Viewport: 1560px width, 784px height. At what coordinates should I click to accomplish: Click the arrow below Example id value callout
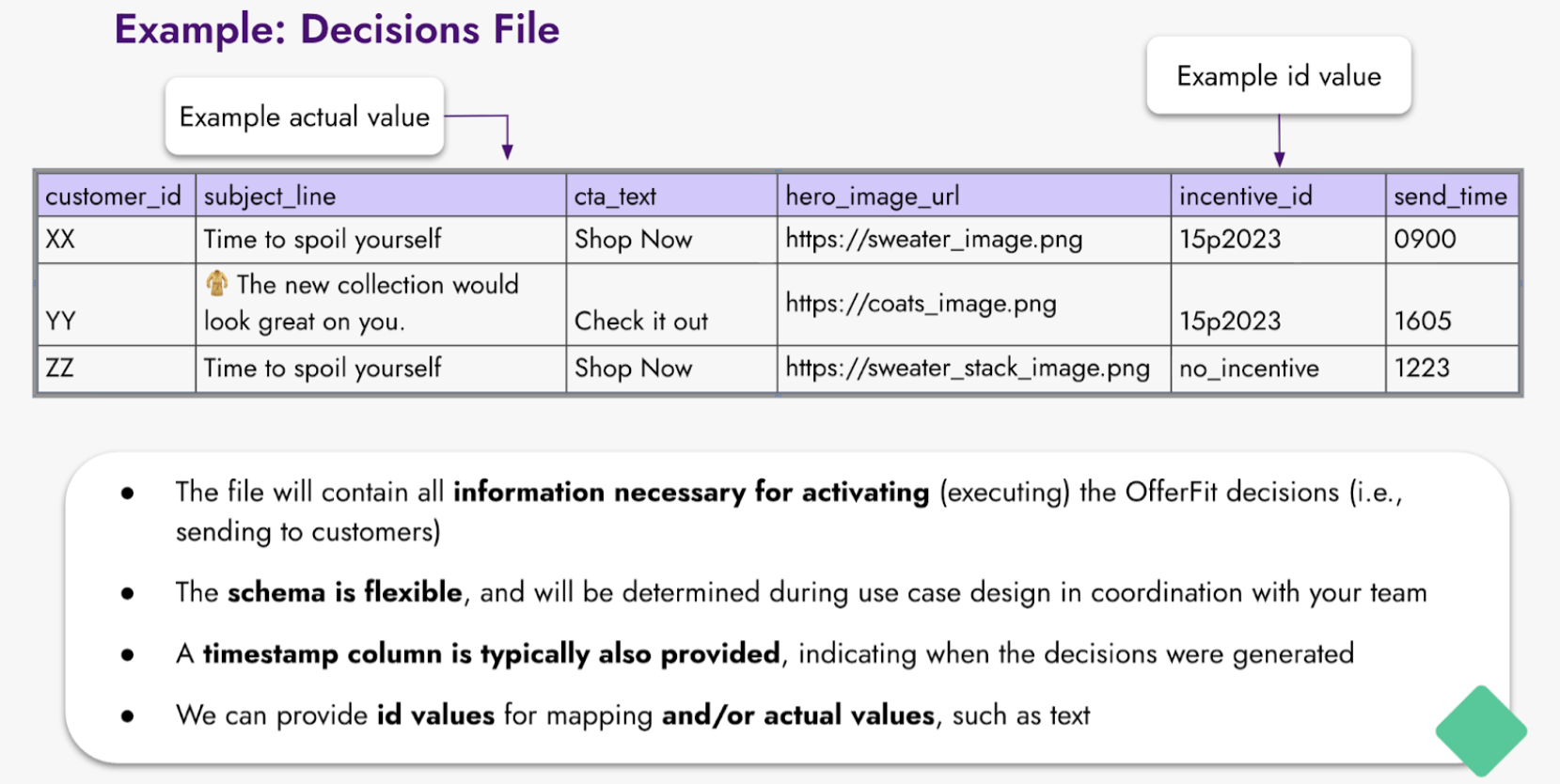(x=1279, y=141)
